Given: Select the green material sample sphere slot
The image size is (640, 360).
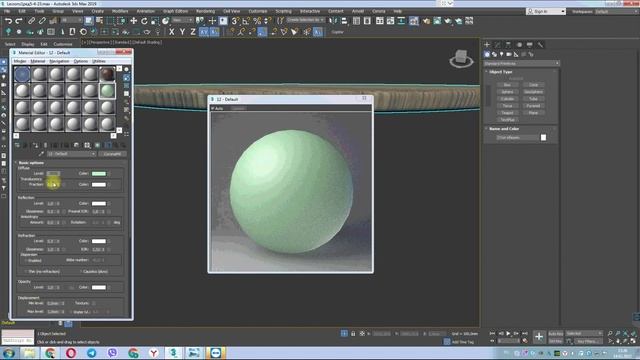Looking at the screenshot, I should click(107, 91).
